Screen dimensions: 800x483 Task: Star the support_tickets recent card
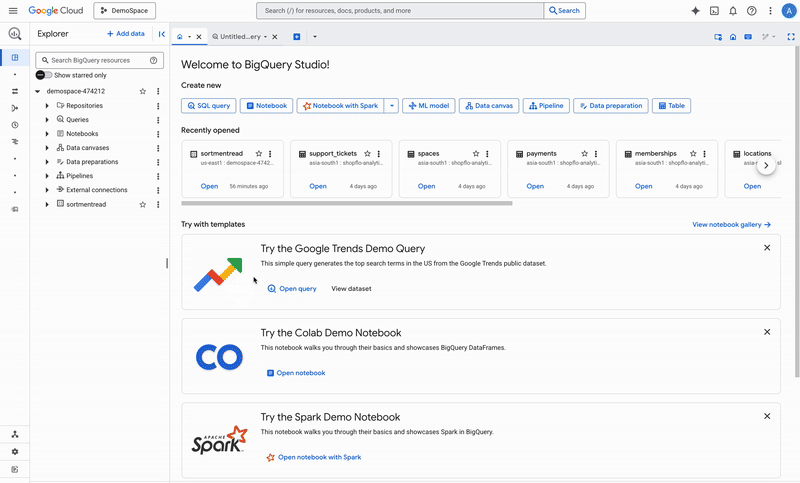click(367, 154)
